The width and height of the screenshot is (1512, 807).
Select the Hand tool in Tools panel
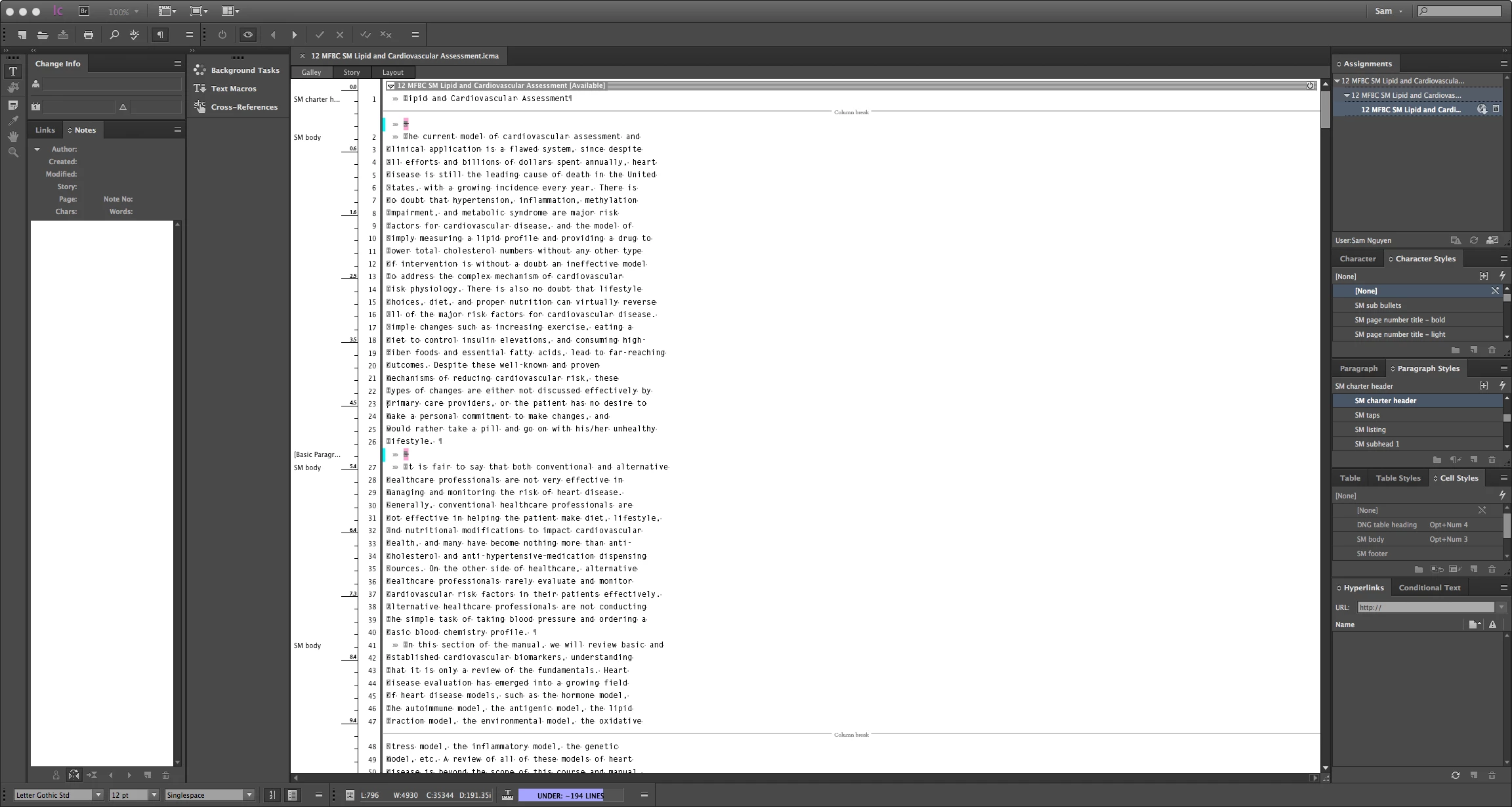tap(12, 137)
